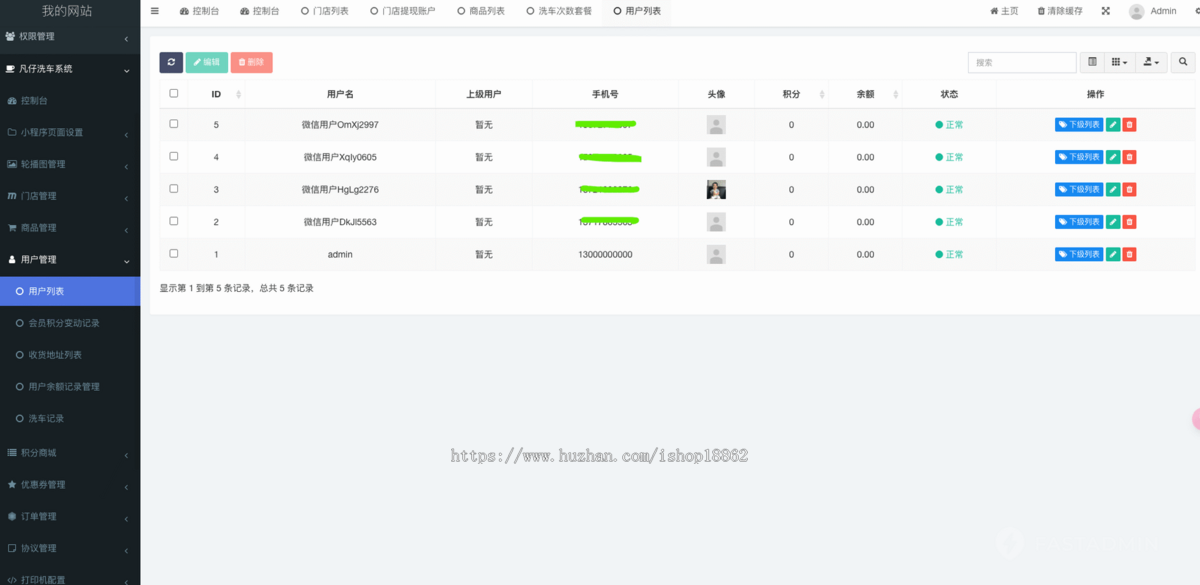The height and width of the screenshot is (585, 1200).
Task: Select the 用户列表 tab
Action: [x=637, y=11]
